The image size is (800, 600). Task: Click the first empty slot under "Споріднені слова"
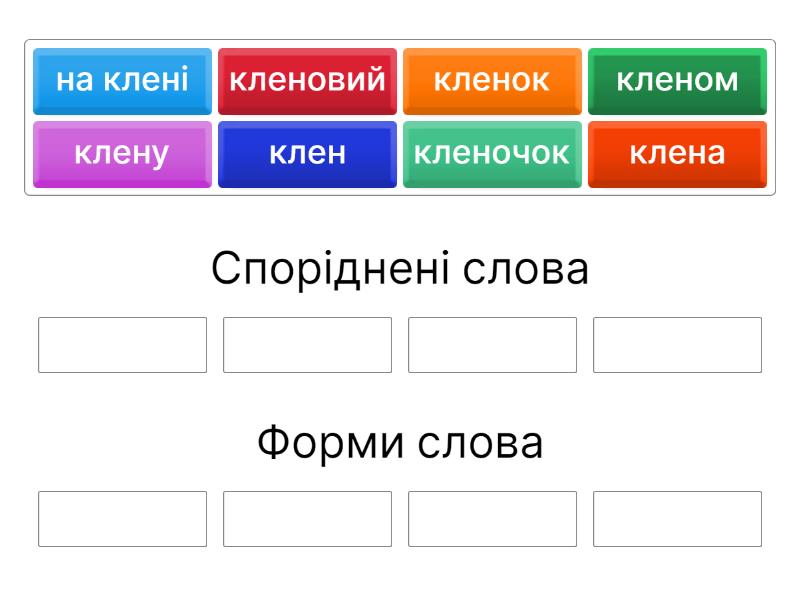point(122,345)
